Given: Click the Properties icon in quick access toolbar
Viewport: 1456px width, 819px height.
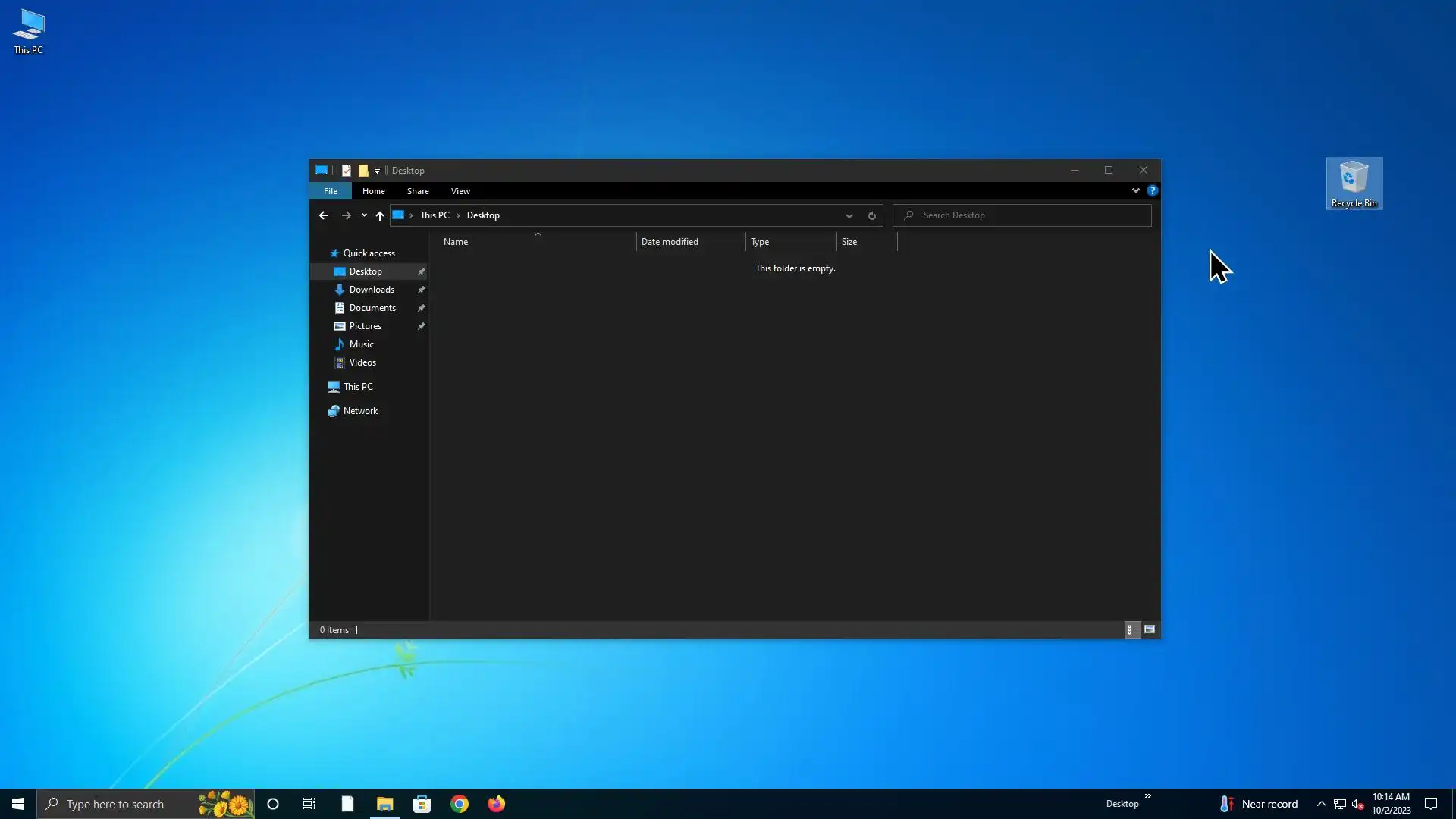Looking at the screenshot, I should (x=347, y=171).
